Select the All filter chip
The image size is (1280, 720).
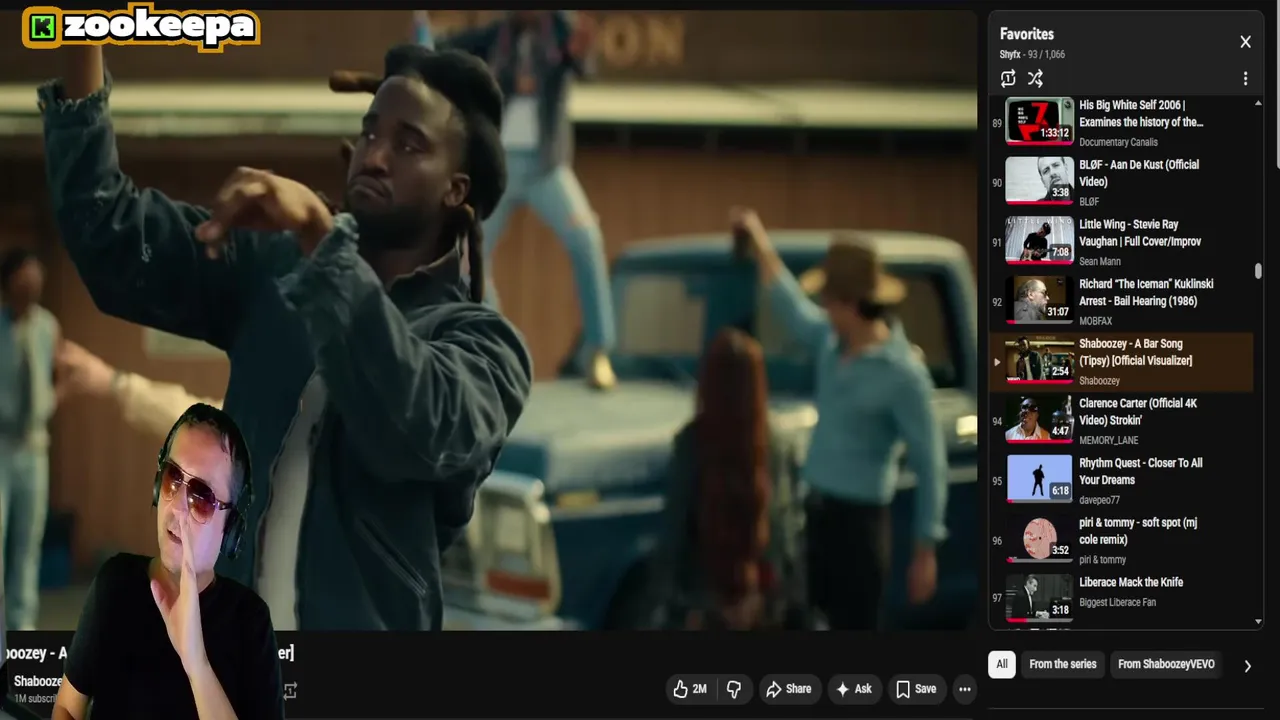click(1001, 664)
